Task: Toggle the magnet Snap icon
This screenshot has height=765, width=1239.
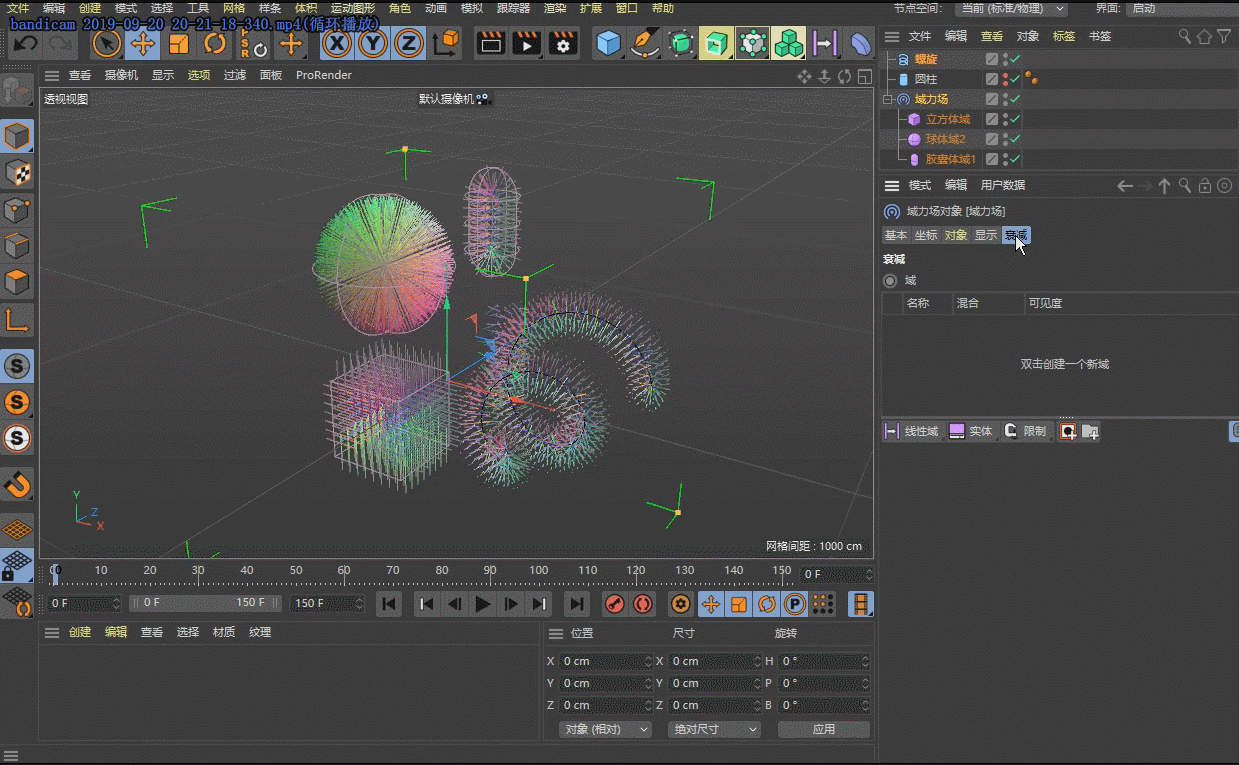Action: (x=17, y=485)
